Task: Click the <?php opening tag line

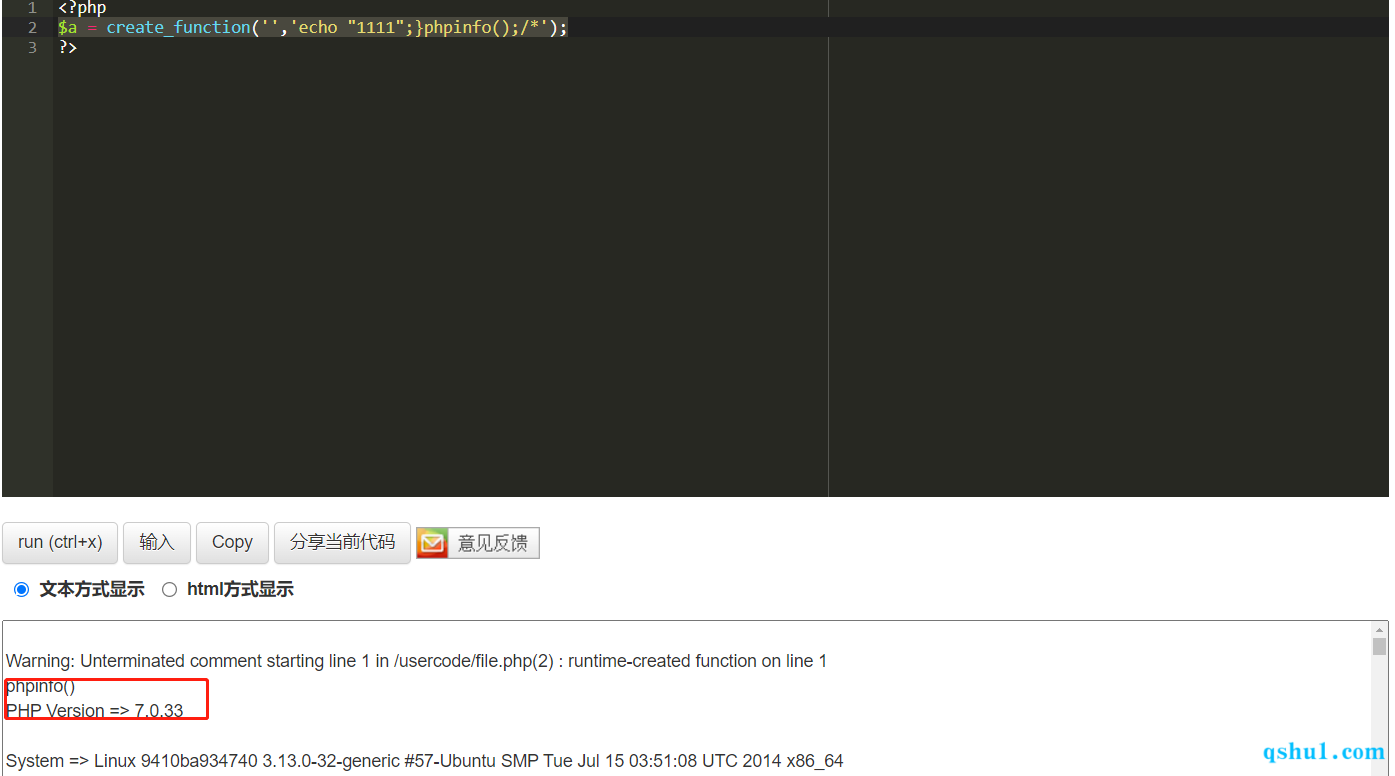Action: (x=82, y=8)
